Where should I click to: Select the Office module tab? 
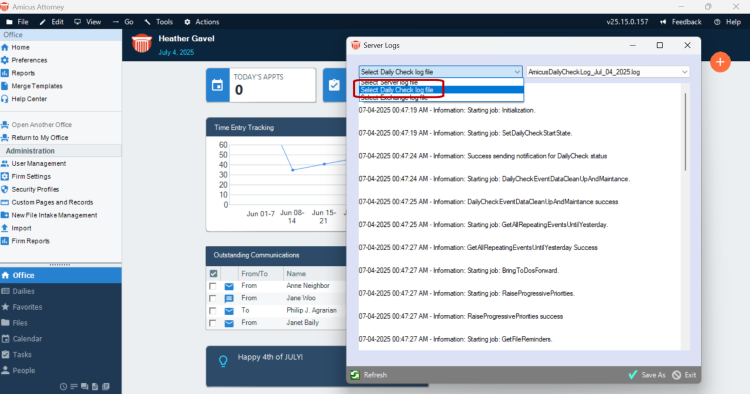pyautogui.click(x=61, y=275)
